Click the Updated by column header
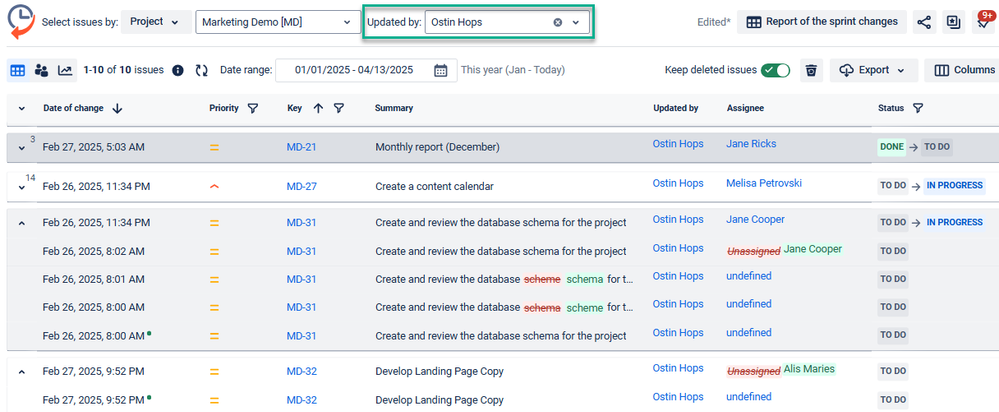This screenshot has height=412, width=999. coord(675,108)
